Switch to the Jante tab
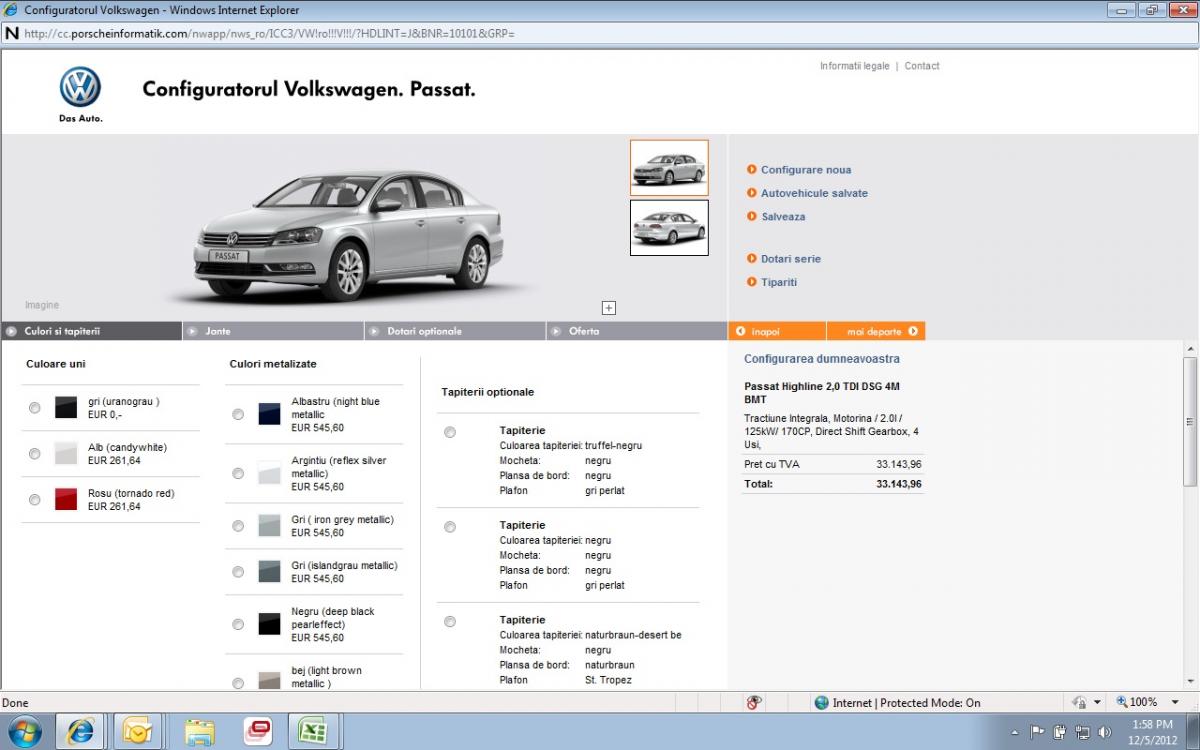The width and height of the screenshot is (1200, 750). coord(273,331)
